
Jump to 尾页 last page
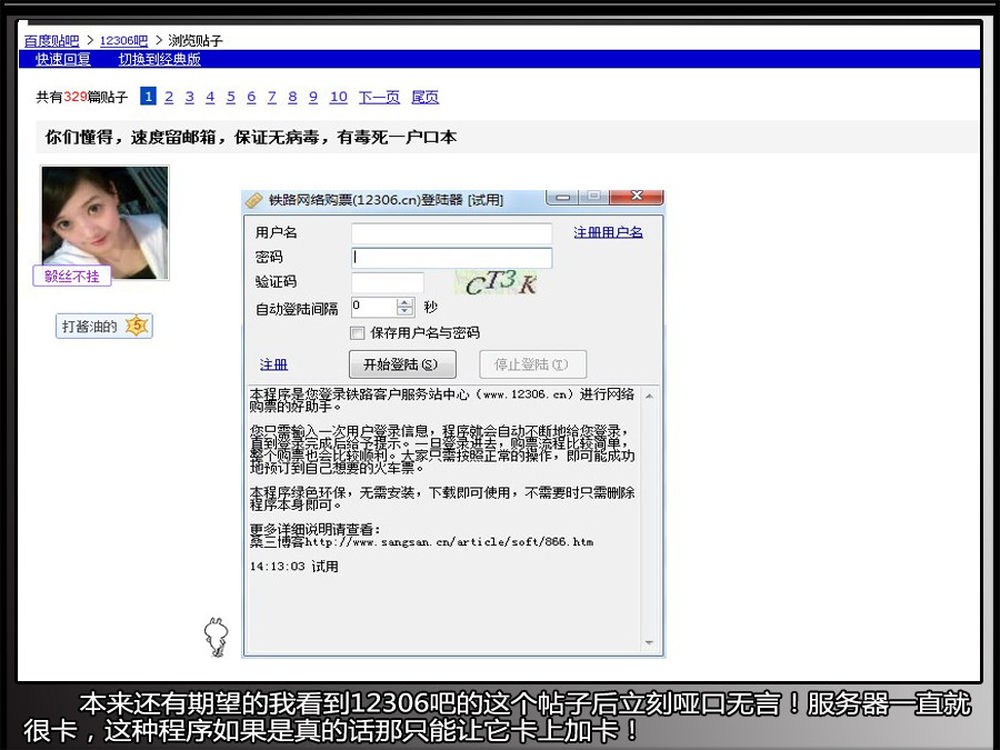[425, 97]
